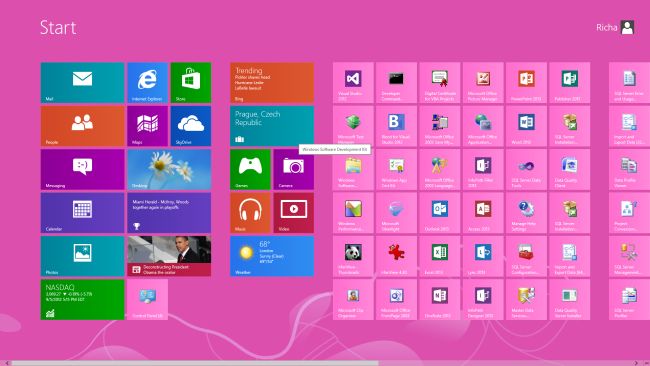Open Data Quality Client tile
The height and width of the screenshot is (366, 650).
(x=570, y=169)
